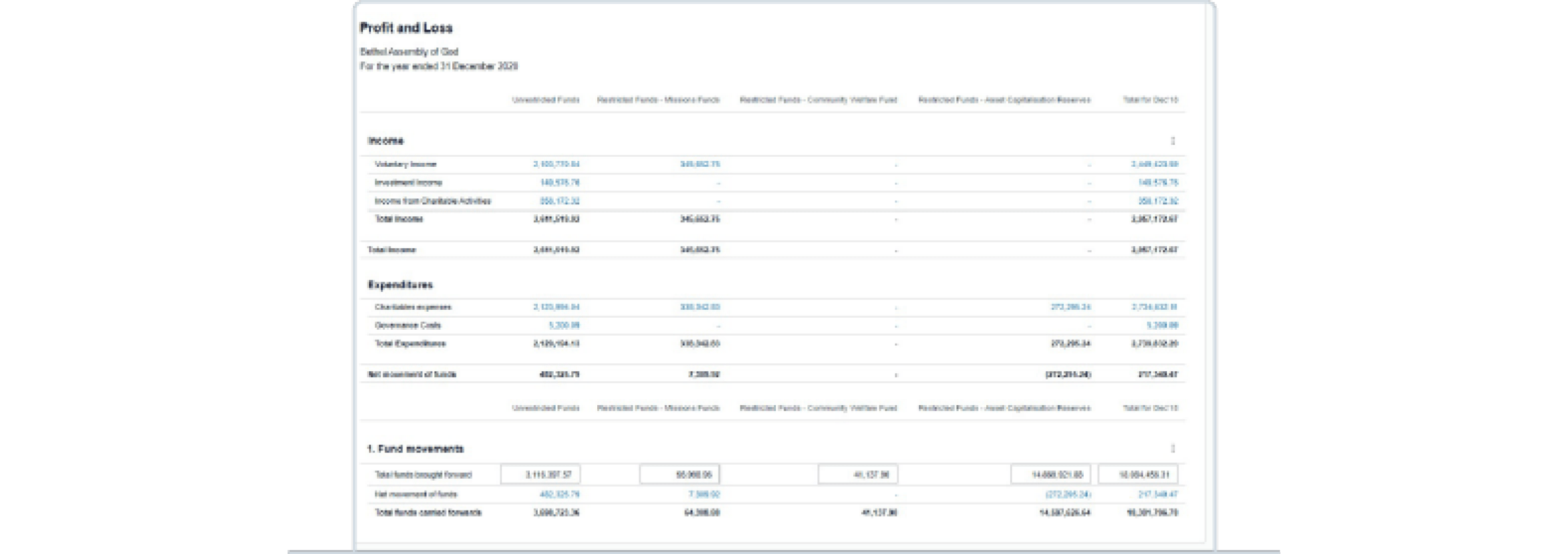Open Charitable Activities income under Unrestricted Funds
The image size is (1568, 554).
click(559, 201)
